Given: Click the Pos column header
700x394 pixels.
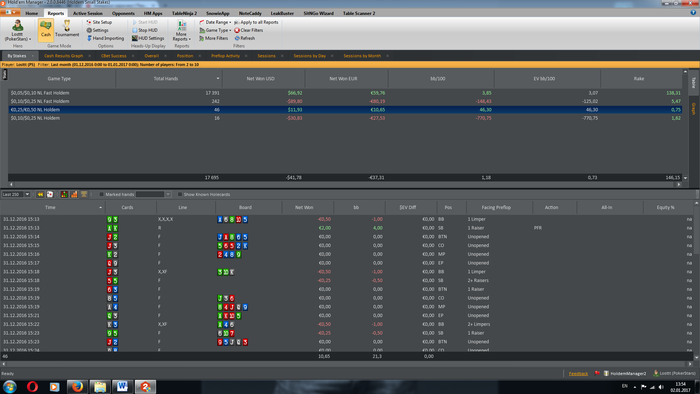Looking at the screenshot, I should click(448, 207).
